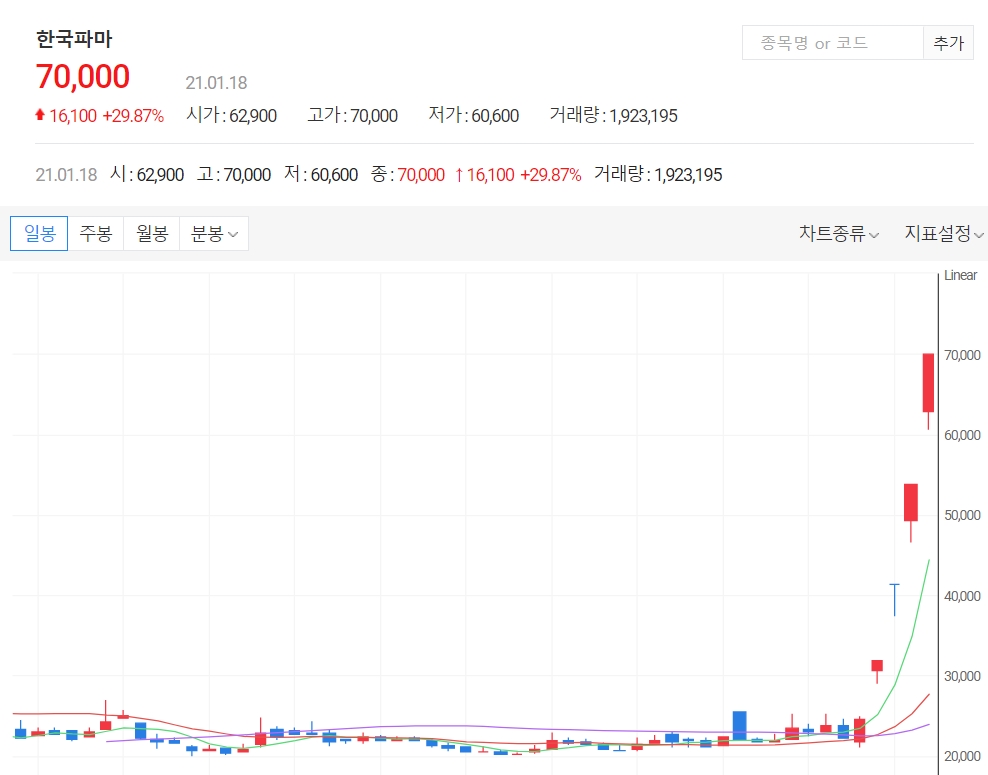The height and width of the screenshot is (775, 988).
Task: Click the top 16,100 +29.87% change value
Action: (100, 116)
